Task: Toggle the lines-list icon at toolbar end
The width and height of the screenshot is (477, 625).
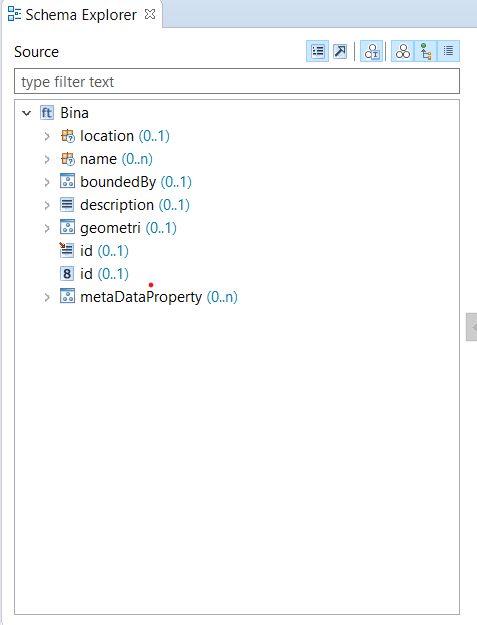Action: [x=448, y=51]
